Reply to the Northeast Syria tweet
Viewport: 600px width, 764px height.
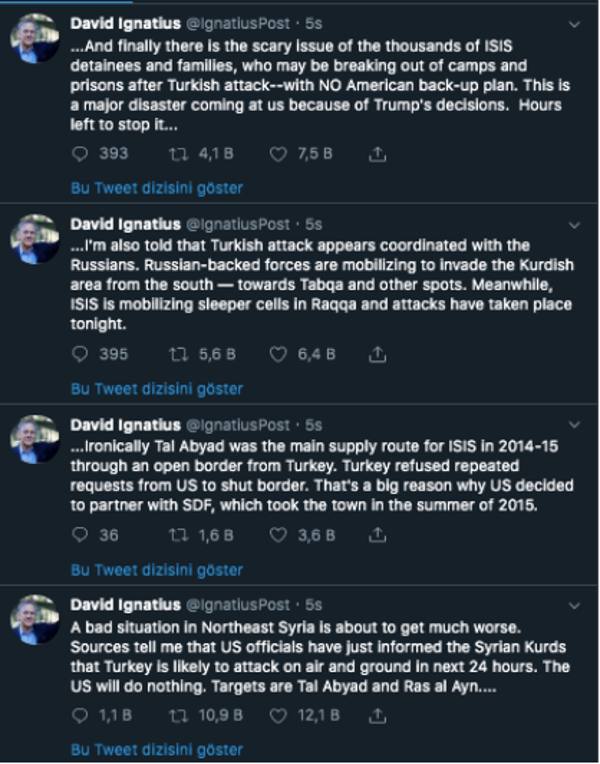83,715
